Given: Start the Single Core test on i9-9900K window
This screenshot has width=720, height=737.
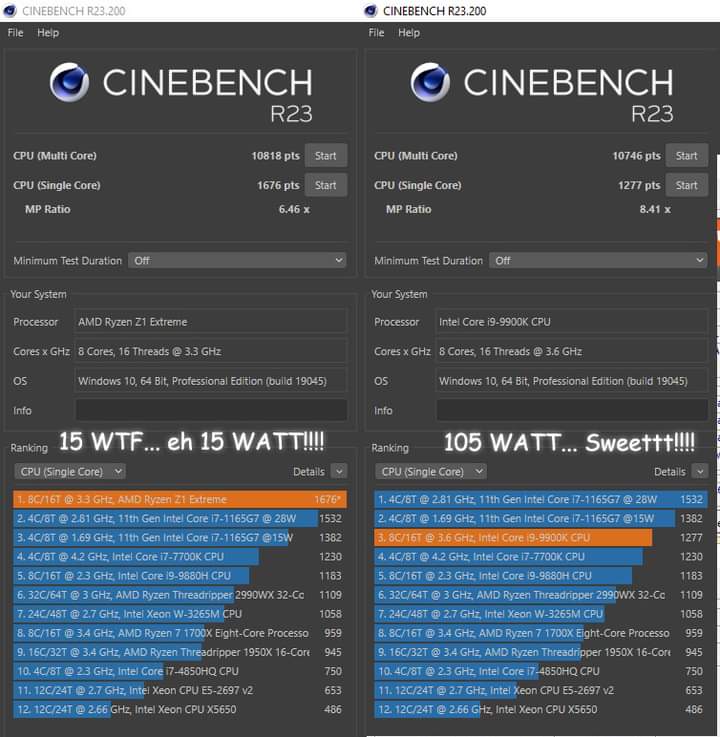Looking at the screenshot, I should coord(687,185).
